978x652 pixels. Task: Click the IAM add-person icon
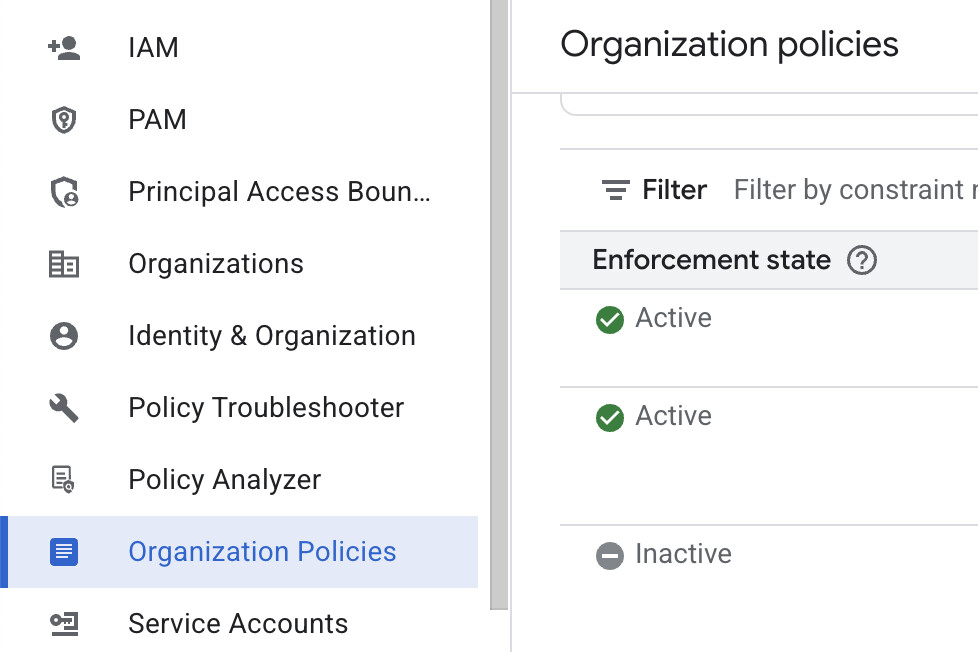tap(64, 48)
